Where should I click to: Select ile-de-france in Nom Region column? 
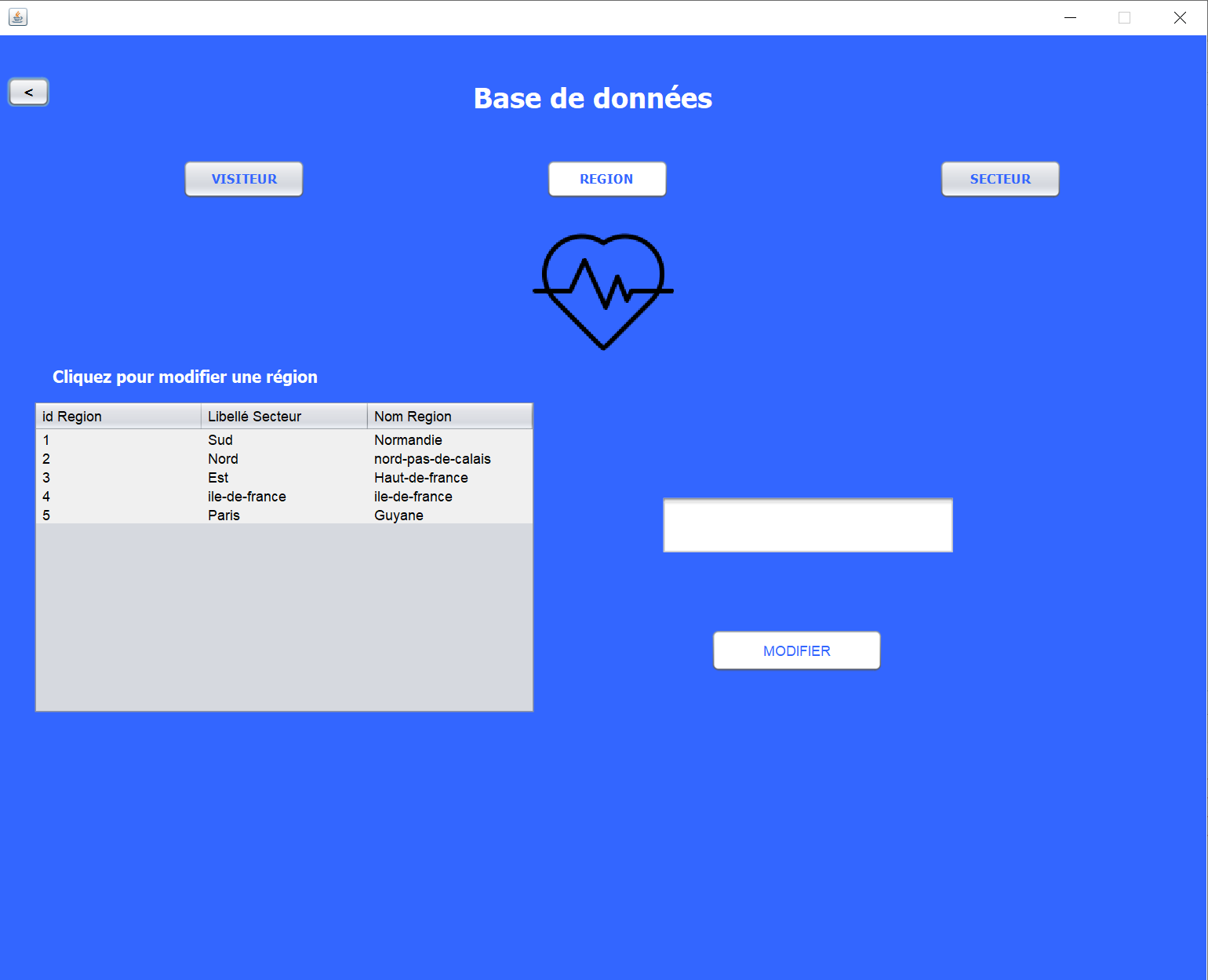[450, 497]
